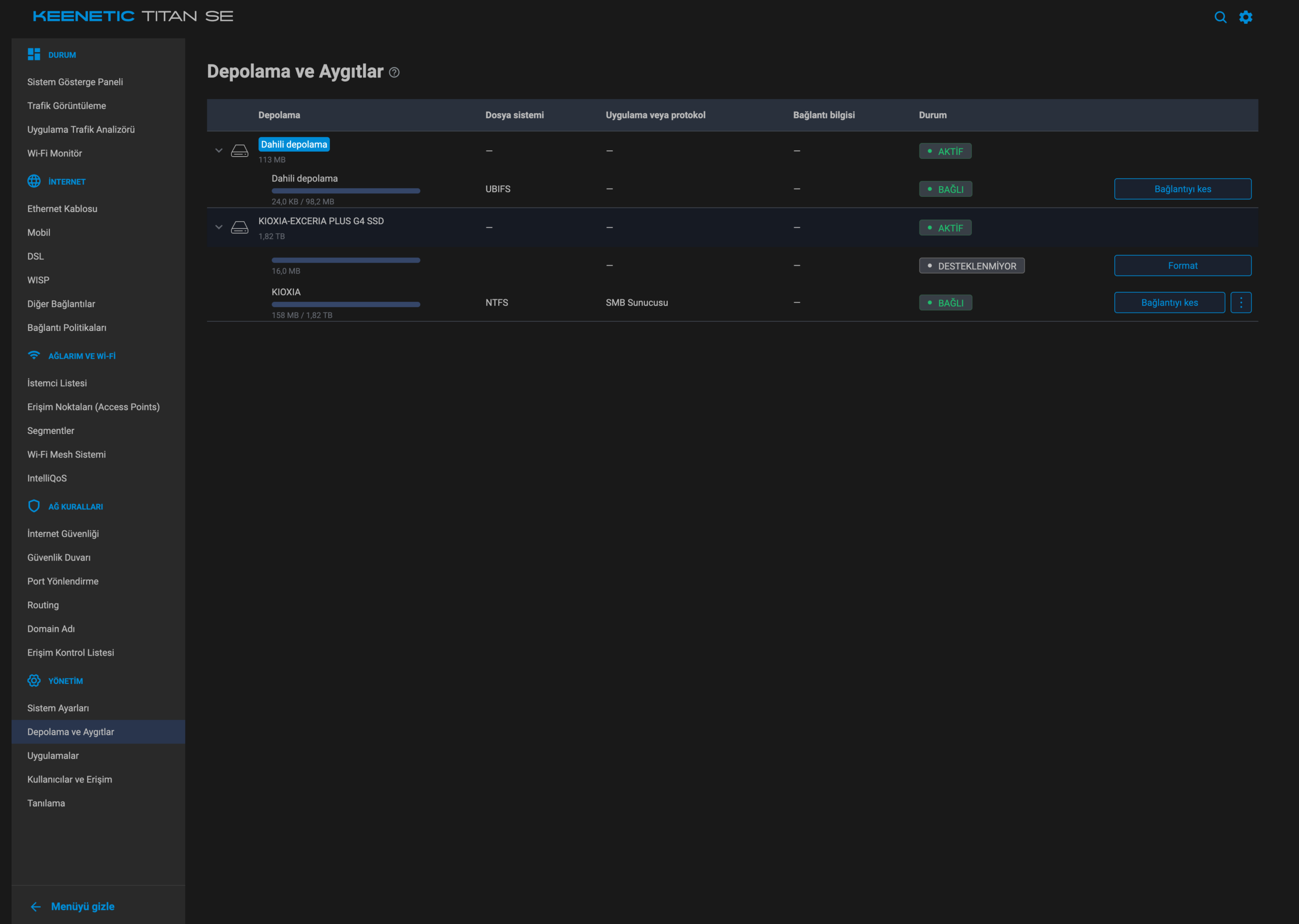The height and width of the screenshot is (924, 1299).
Task: Click the KIOXIA-EXCERIA SSD drive icon
Action: tap(240, 228)
